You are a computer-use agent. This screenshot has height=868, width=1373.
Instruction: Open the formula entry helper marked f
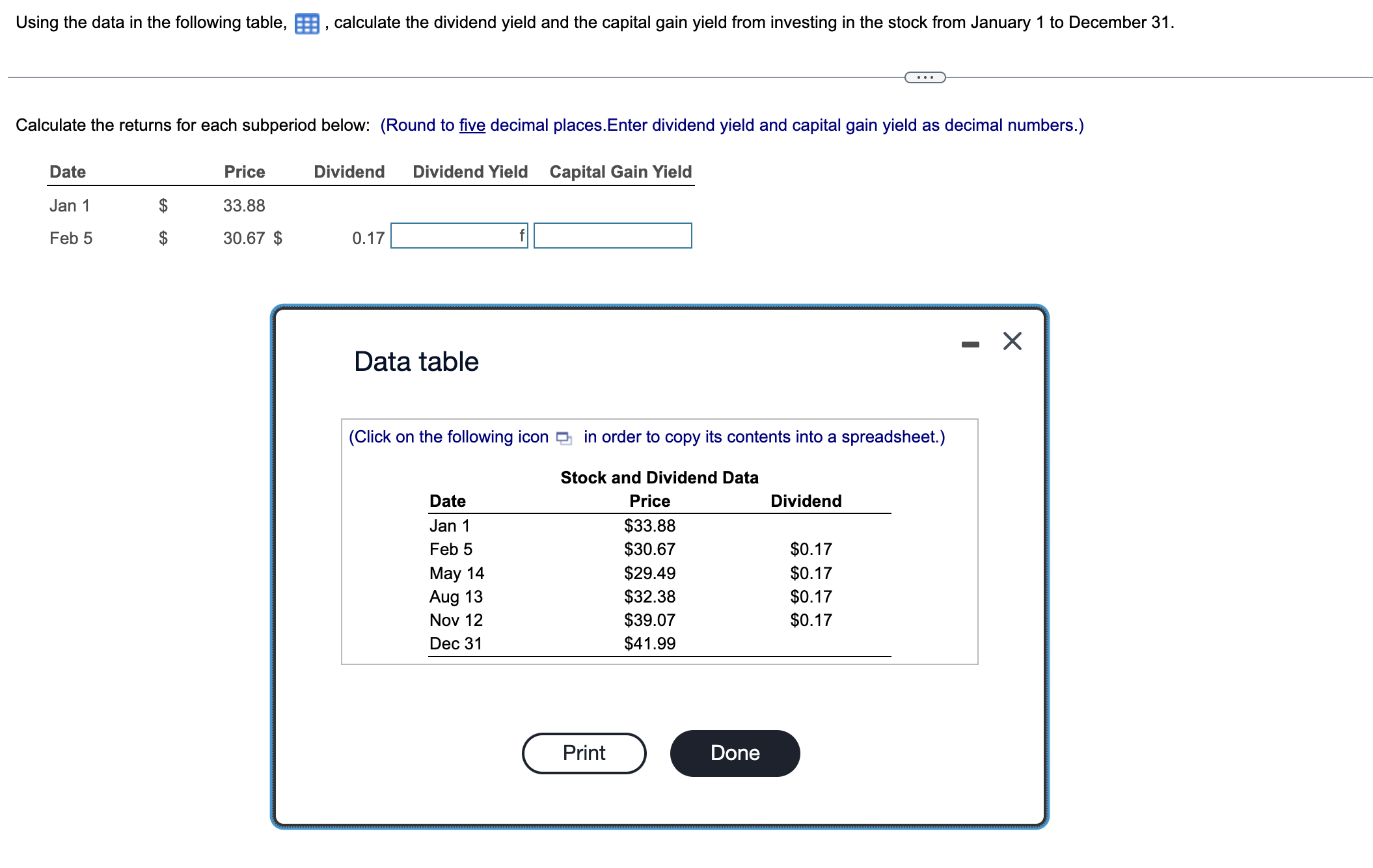tap(521, 236)
